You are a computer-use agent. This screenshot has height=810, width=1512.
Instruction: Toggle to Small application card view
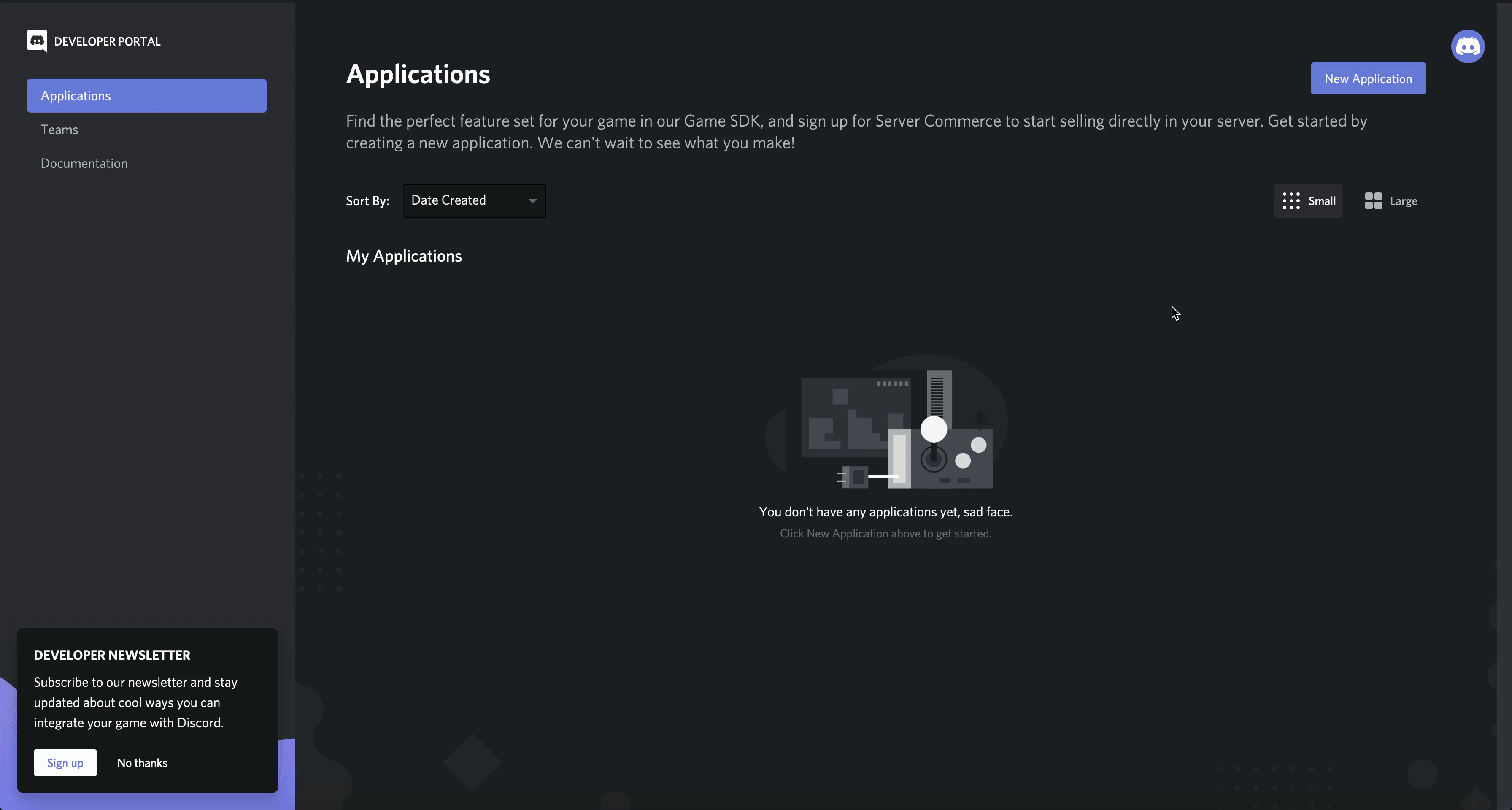click(x=1307, y=200)
